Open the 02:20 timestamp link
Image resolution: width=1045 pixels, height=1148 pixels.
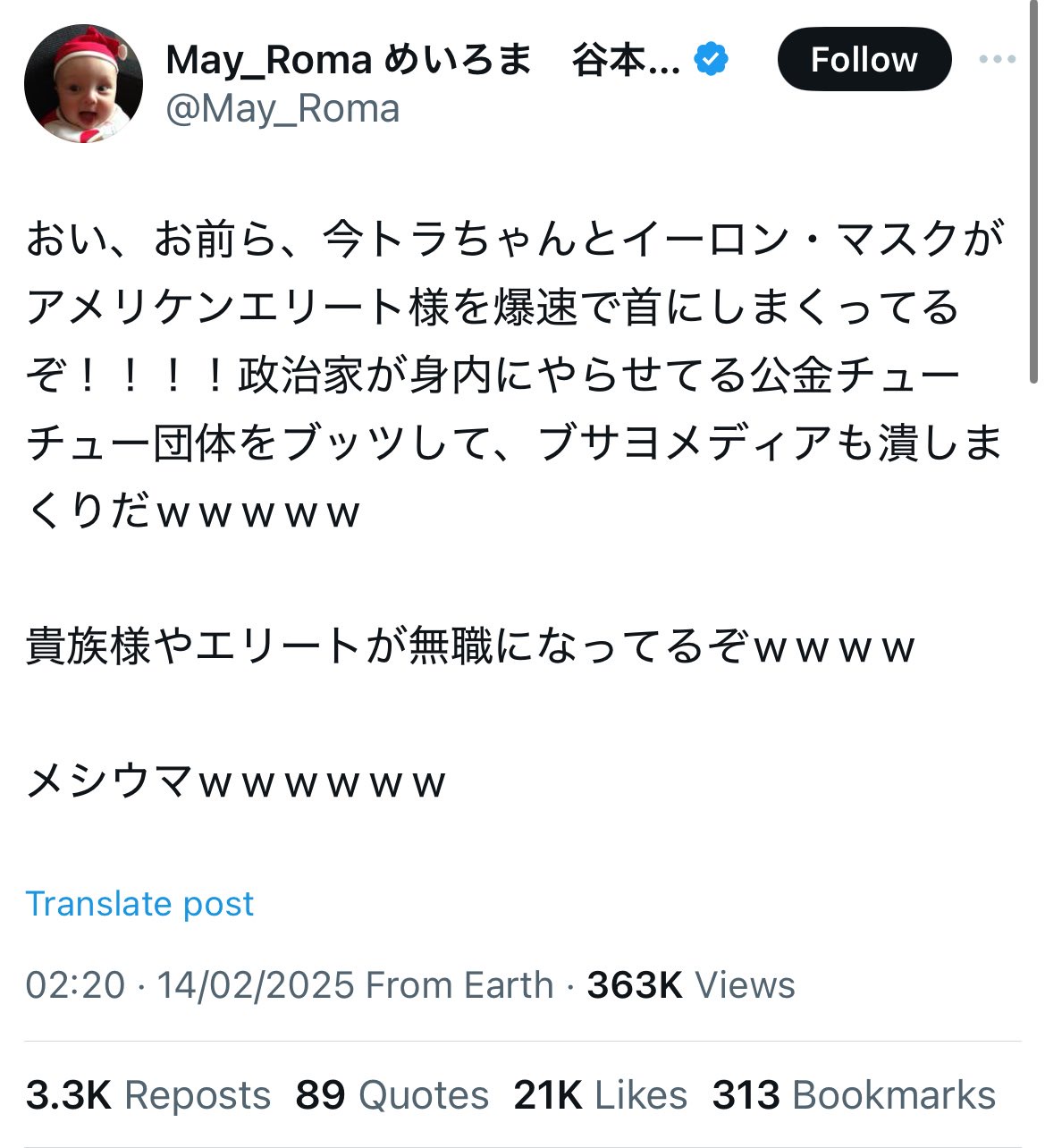coord(75,985)
